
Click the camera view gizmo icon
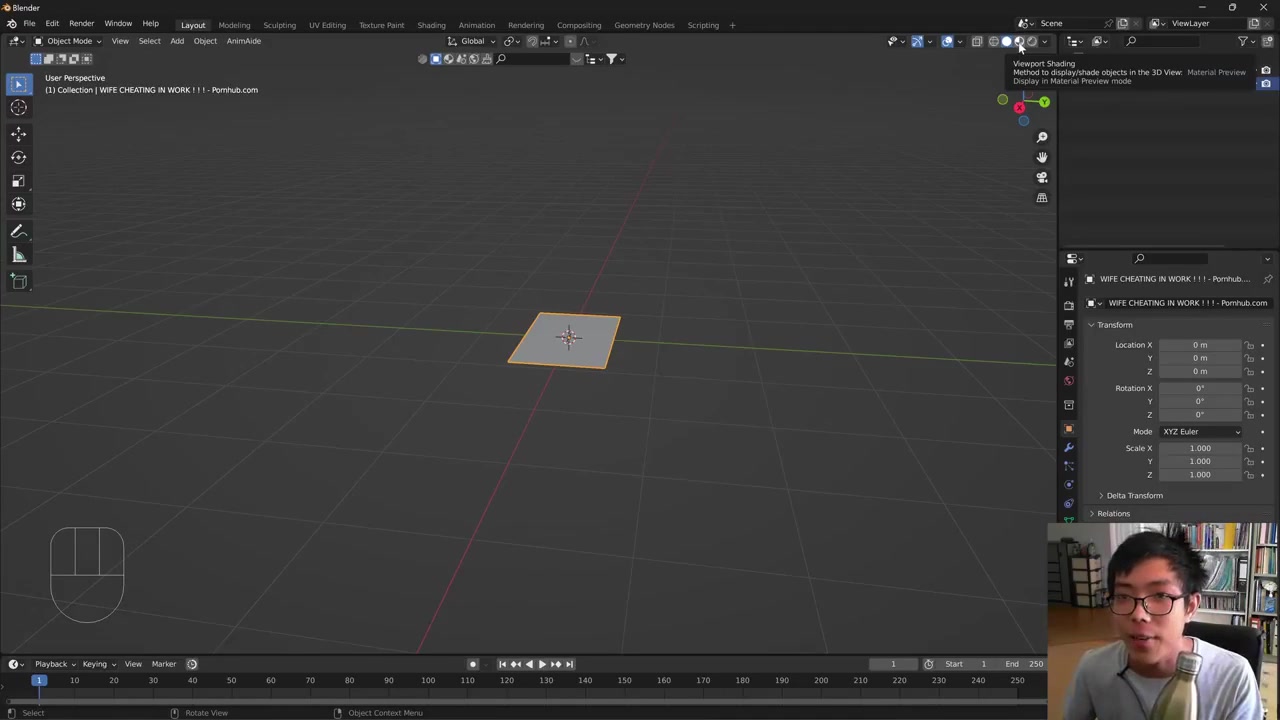click(x=1041, y=178)
